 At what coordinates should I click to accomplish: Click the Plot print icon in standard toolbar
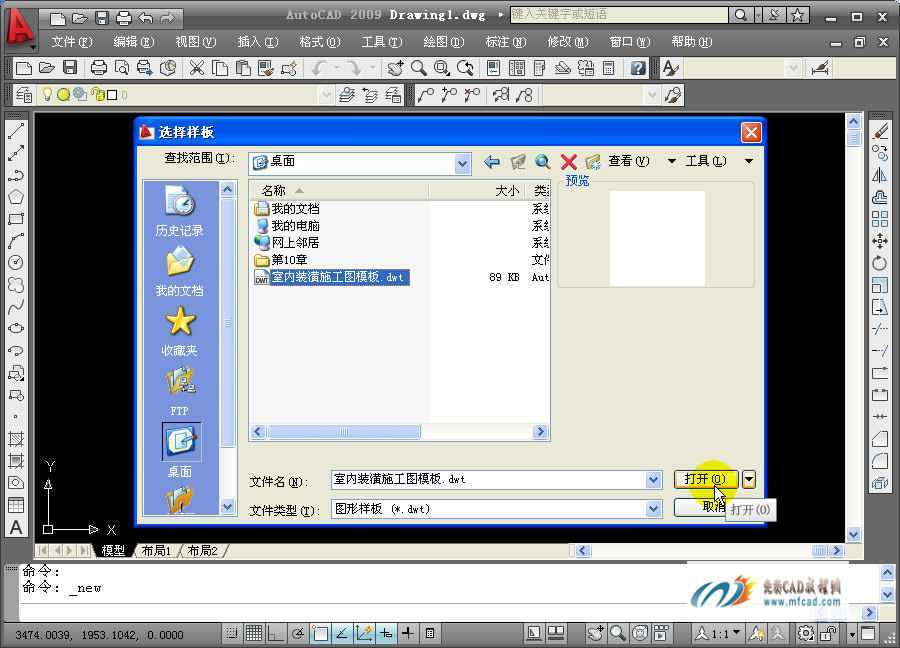point(99,68)
